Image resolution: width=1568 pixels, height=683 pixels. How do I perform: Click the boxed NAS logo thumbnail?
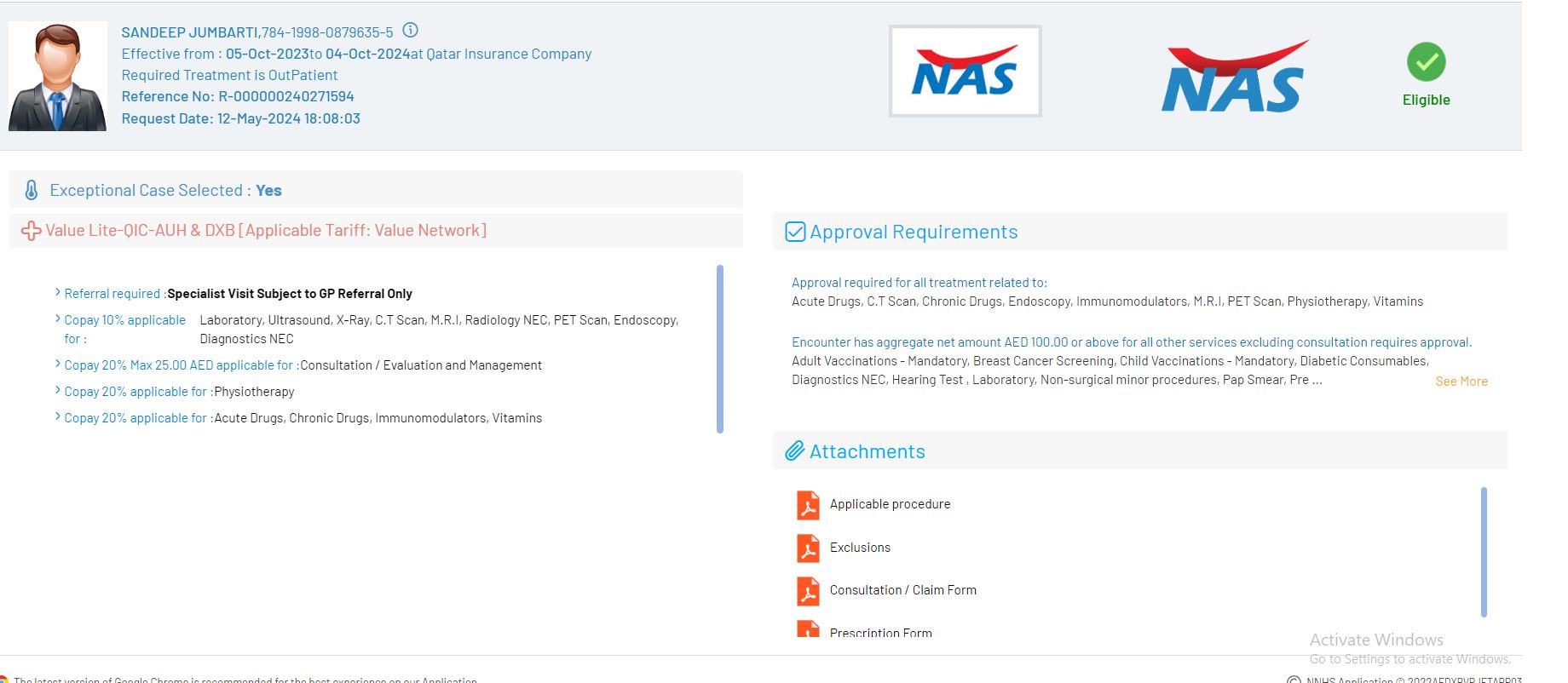click(965, 72)
